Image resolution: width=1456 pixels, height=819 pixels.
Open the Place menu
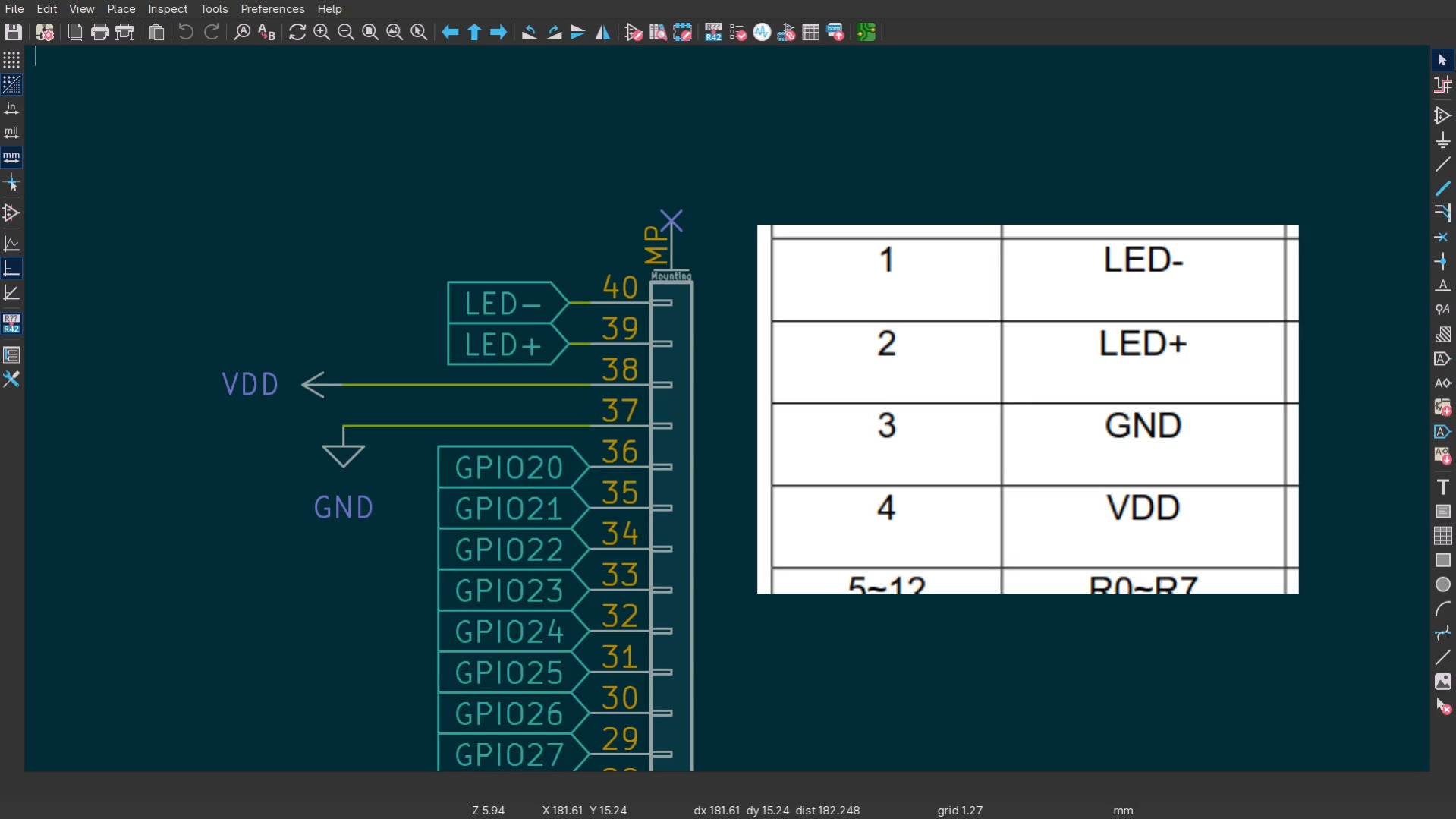121,9
